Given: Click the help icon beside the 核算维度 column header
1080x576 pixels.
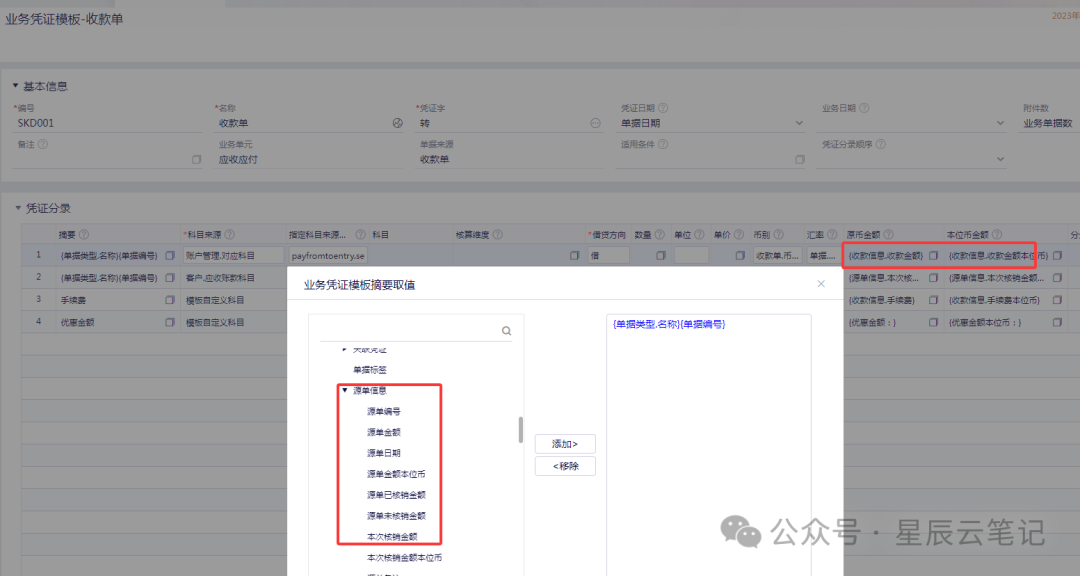Looking at the screenshot, I should [497, 235].
